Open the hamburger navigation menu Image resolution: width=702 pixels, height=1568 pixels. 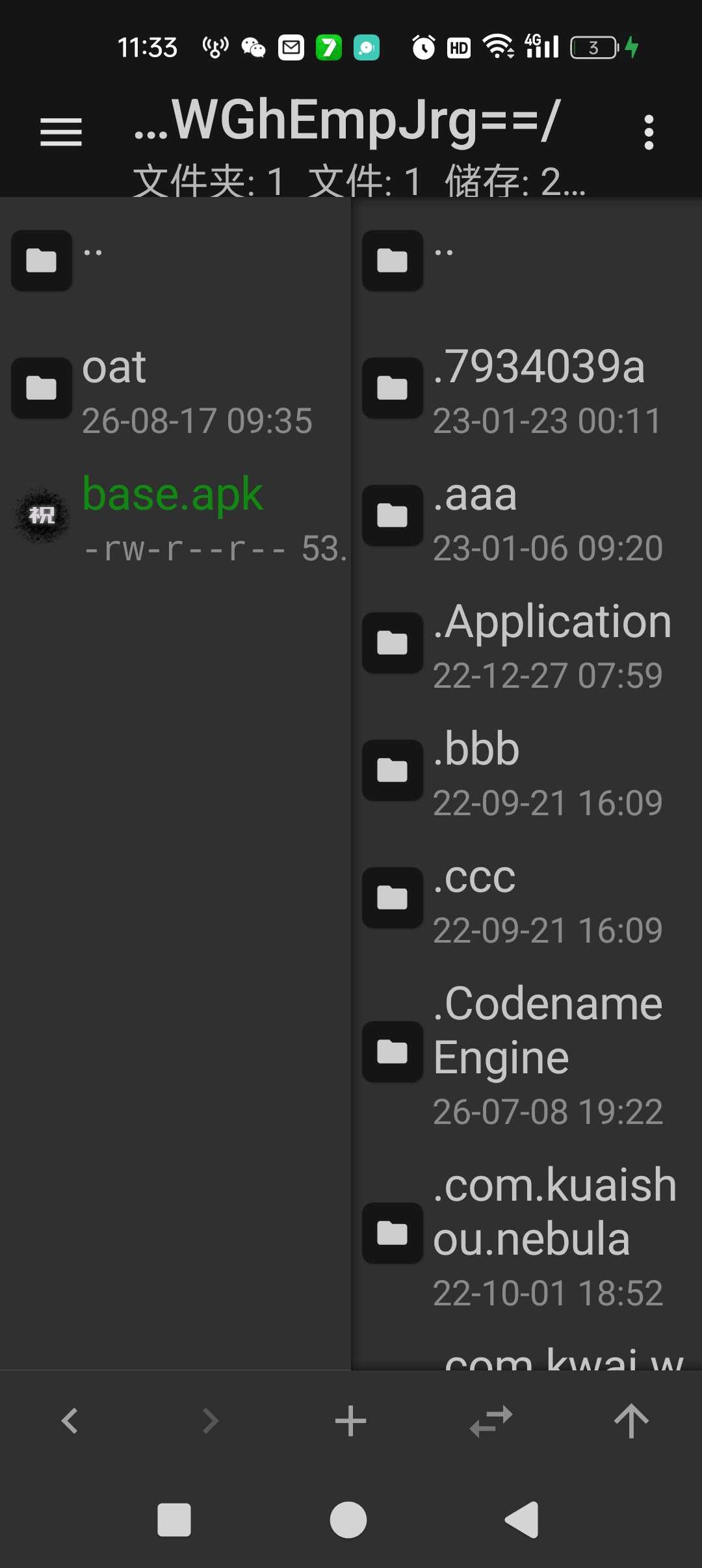point(61,132)
